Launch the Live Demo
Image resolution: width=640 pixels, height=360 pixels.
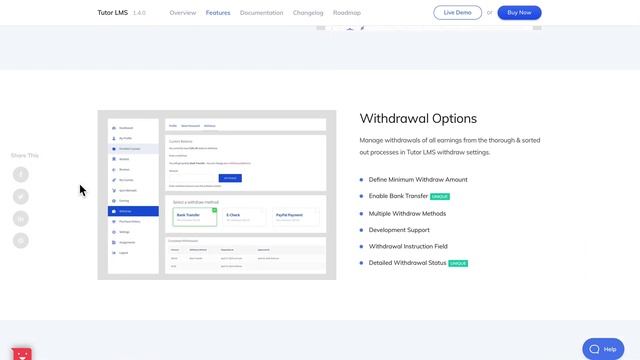457,13
